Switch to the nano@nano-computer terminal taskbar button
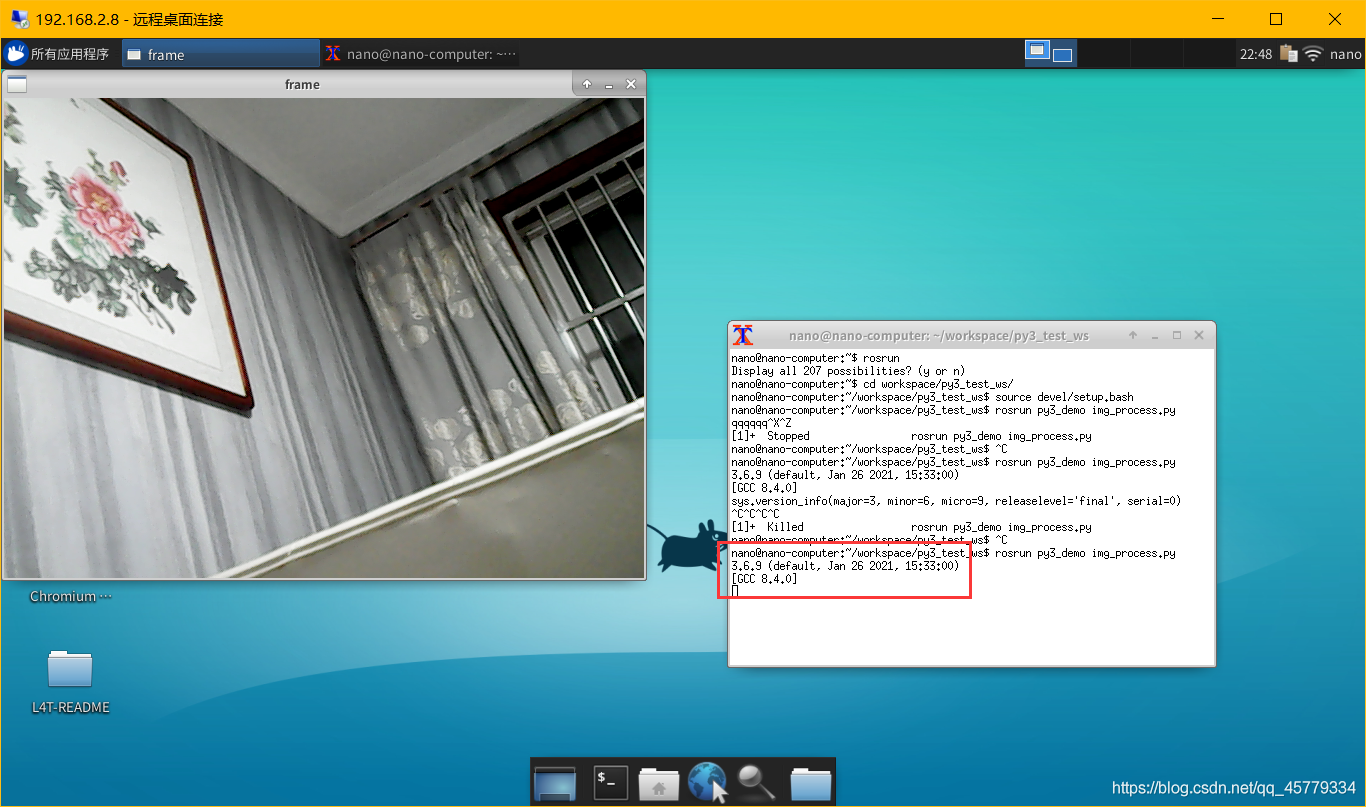Screen dimensions: 1366x807 (420, 54)
